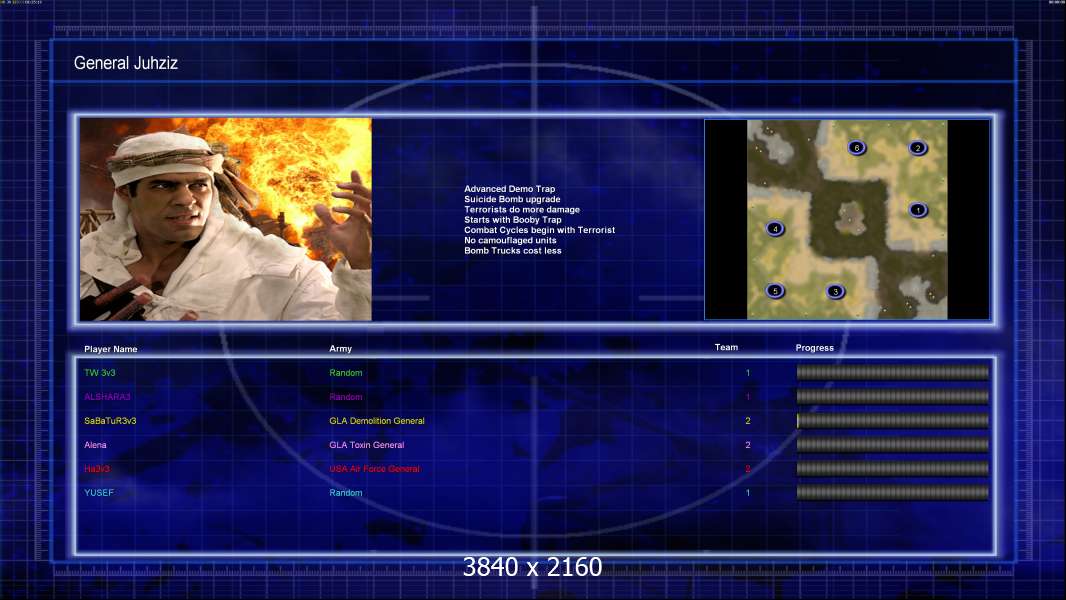Click the Progress column header
Screen dimensions: 1066x600
pos(814,348)
